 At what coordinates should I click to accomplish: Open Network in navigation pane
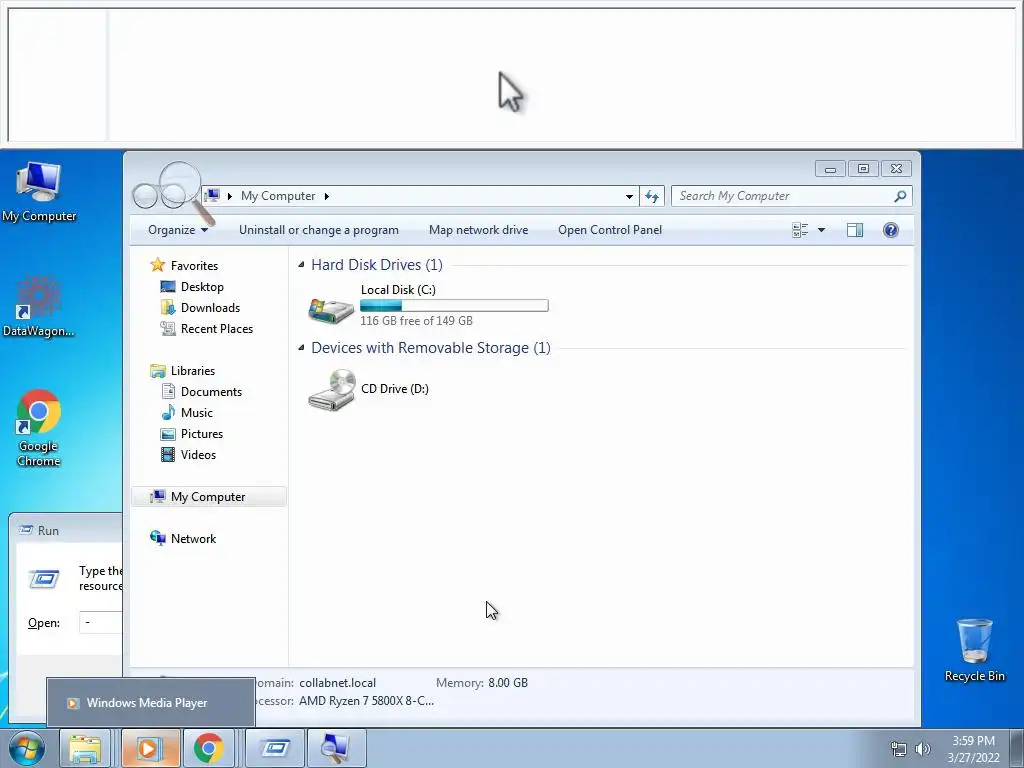(193, 539)
